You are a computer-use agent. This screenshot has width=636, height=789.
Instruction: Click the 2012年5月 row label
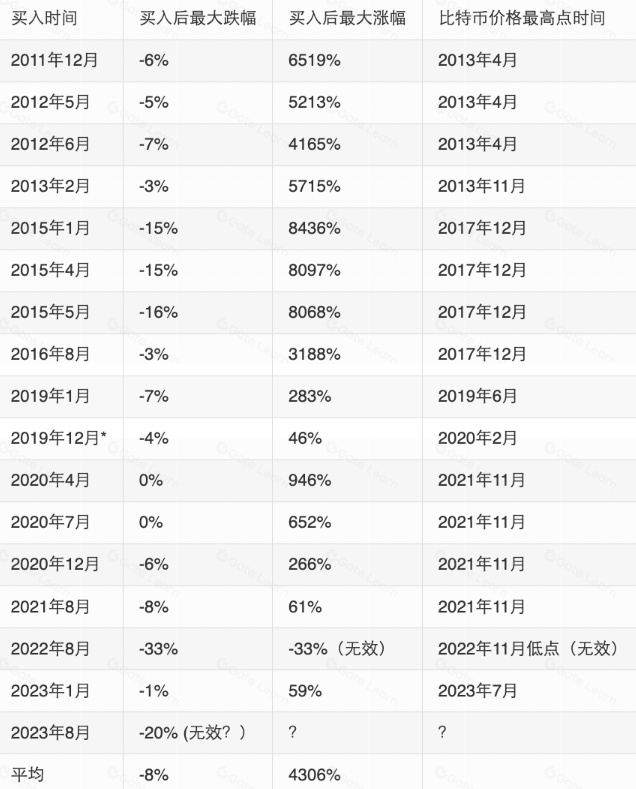[50, 102]
